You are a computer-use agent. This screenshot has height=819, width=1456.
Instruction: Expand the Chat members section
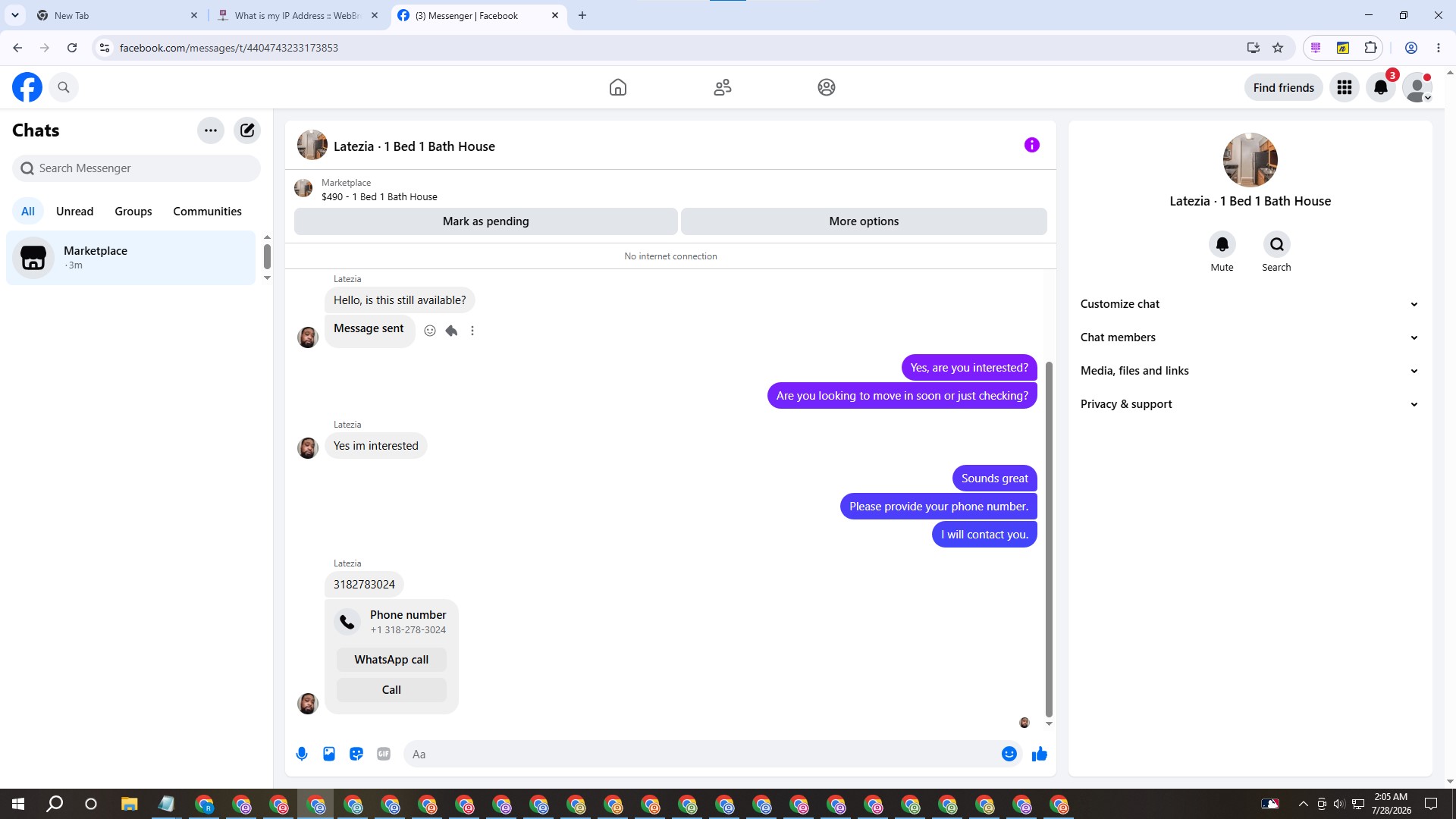point(1250,337)
